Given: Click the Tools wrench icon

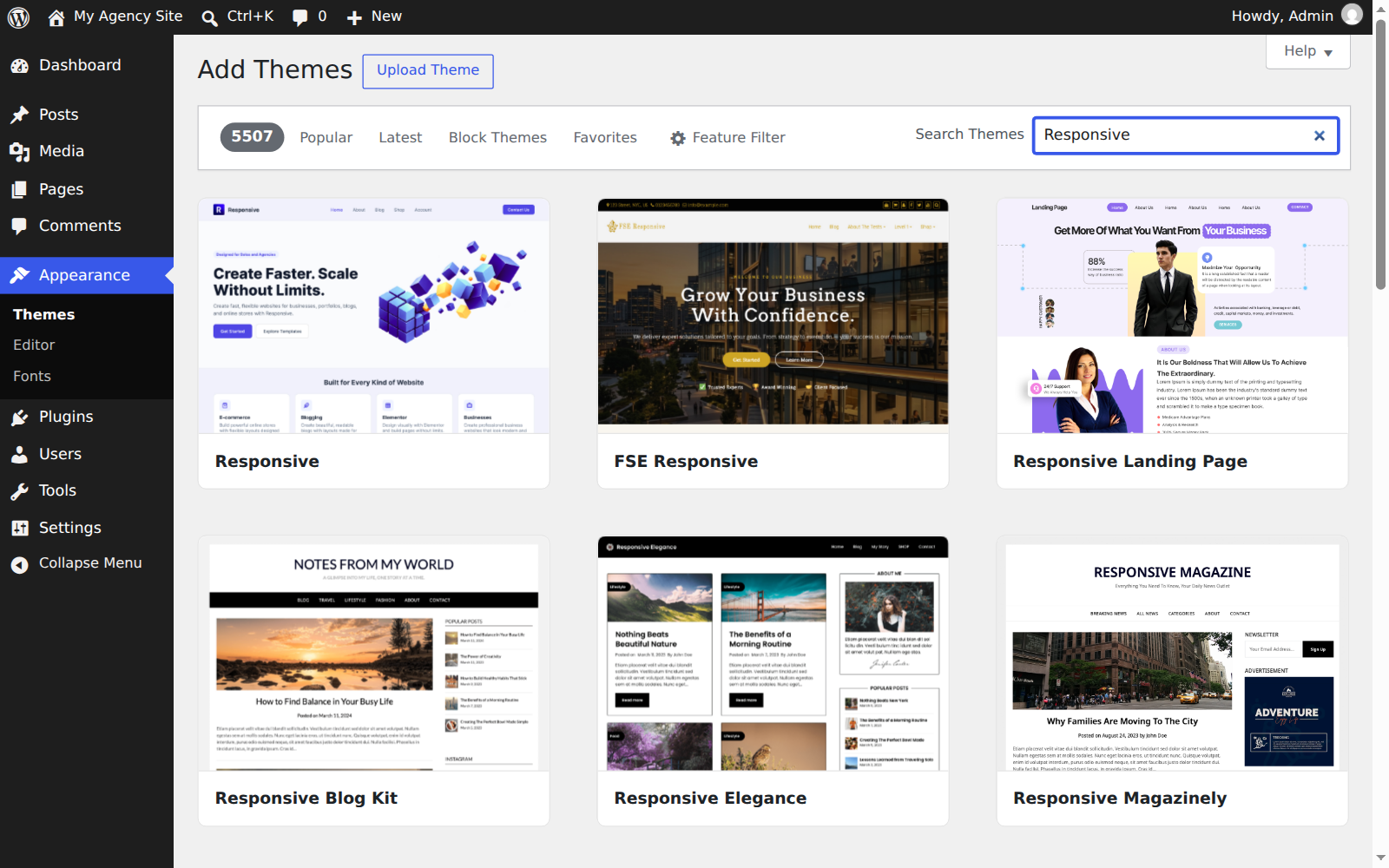Looking at the screenshot, I should point(20,491).
